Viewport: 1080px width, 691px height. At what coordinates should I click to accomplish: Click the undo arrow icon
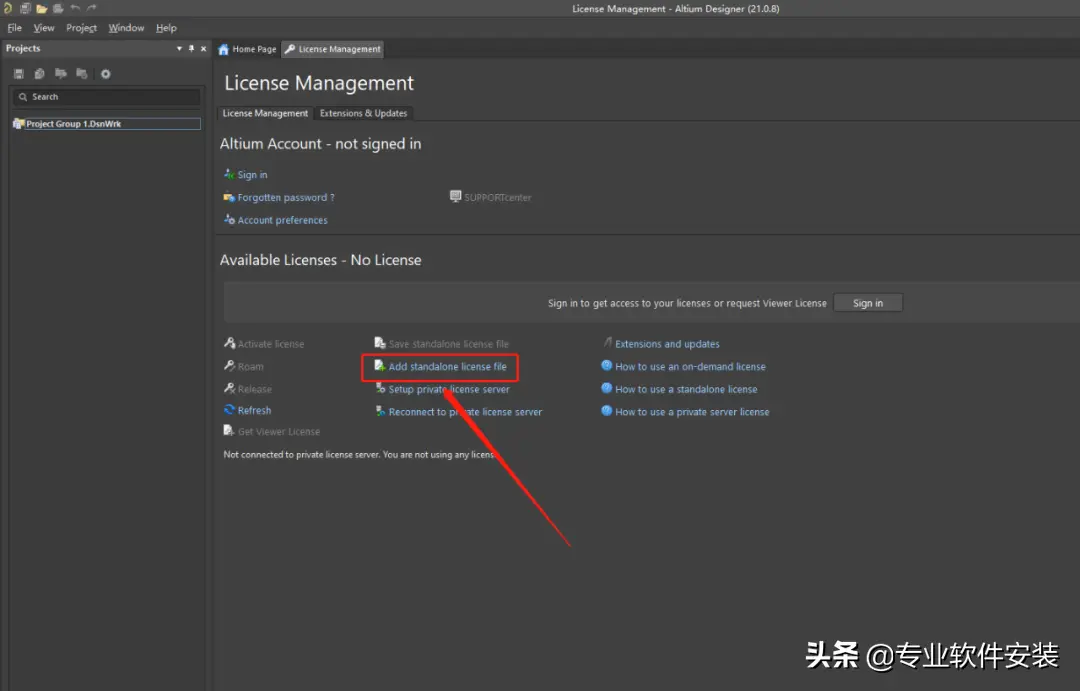(x=74, y=8)
